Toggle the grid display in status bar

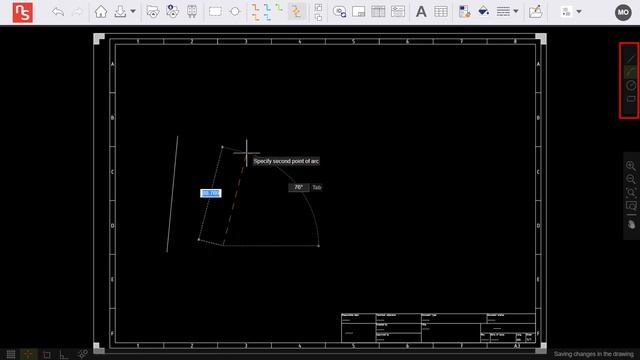click(11, 354)
